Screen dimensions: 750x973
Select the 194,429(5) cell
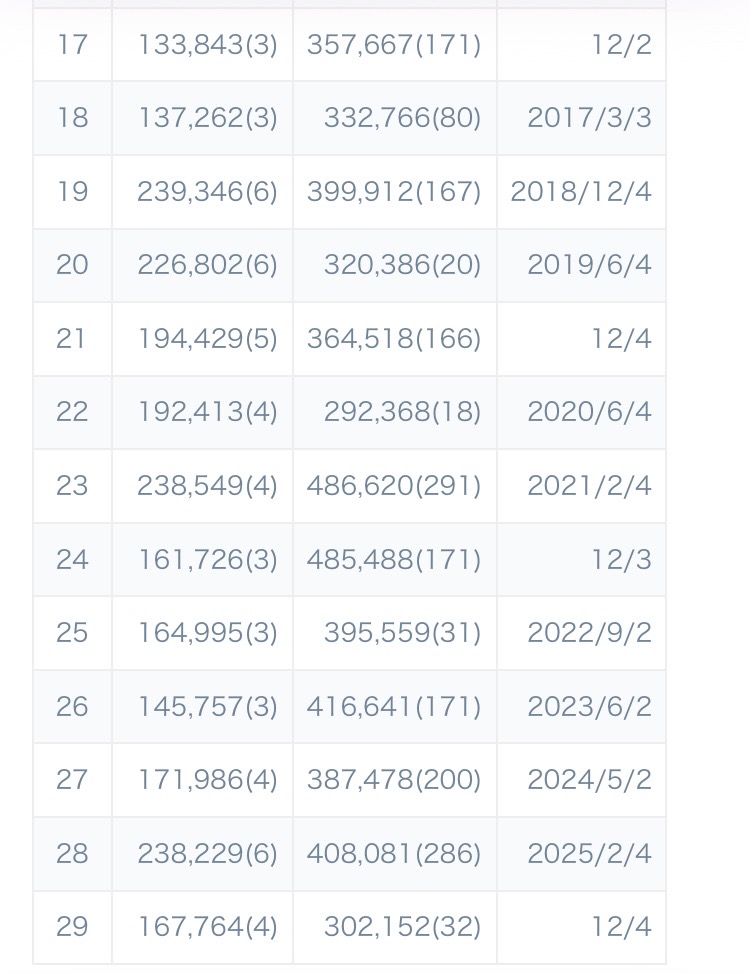tap(207, 339)
